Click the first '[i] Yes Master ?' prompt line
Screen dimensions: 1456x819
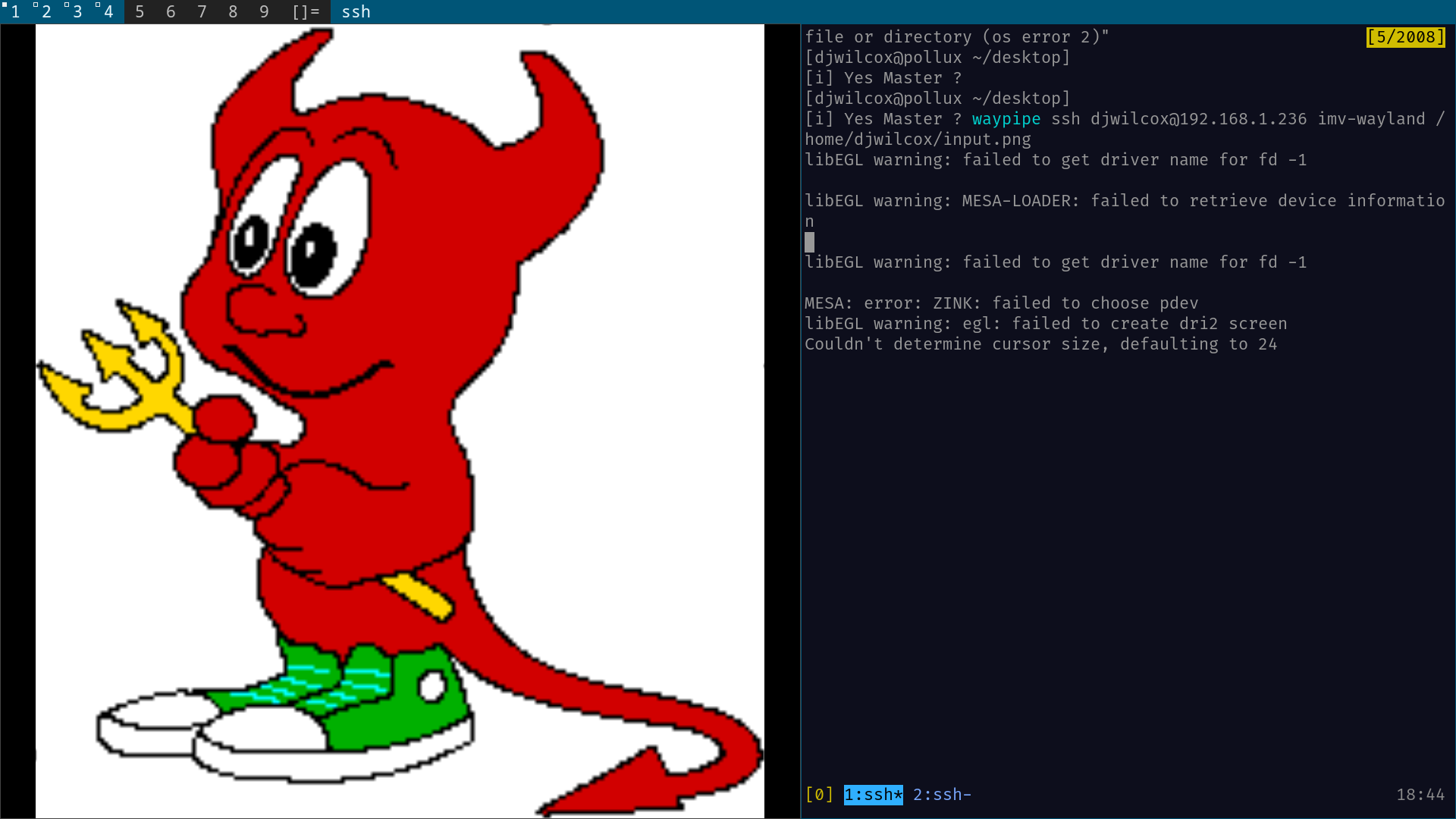[883, 78]
